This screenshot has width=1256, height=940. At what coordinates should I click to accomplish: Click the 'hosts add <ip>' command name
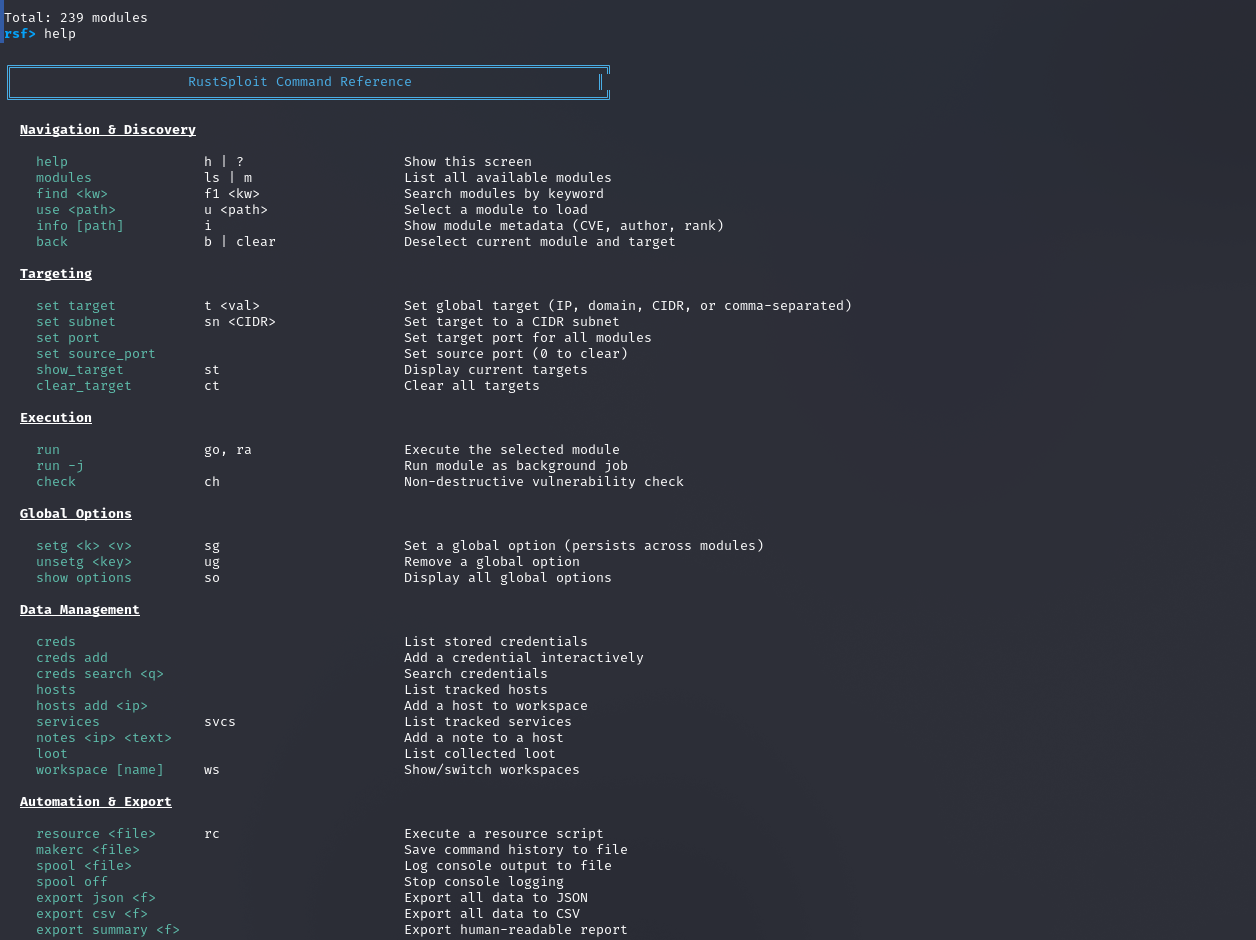click(x=92, y=706)
